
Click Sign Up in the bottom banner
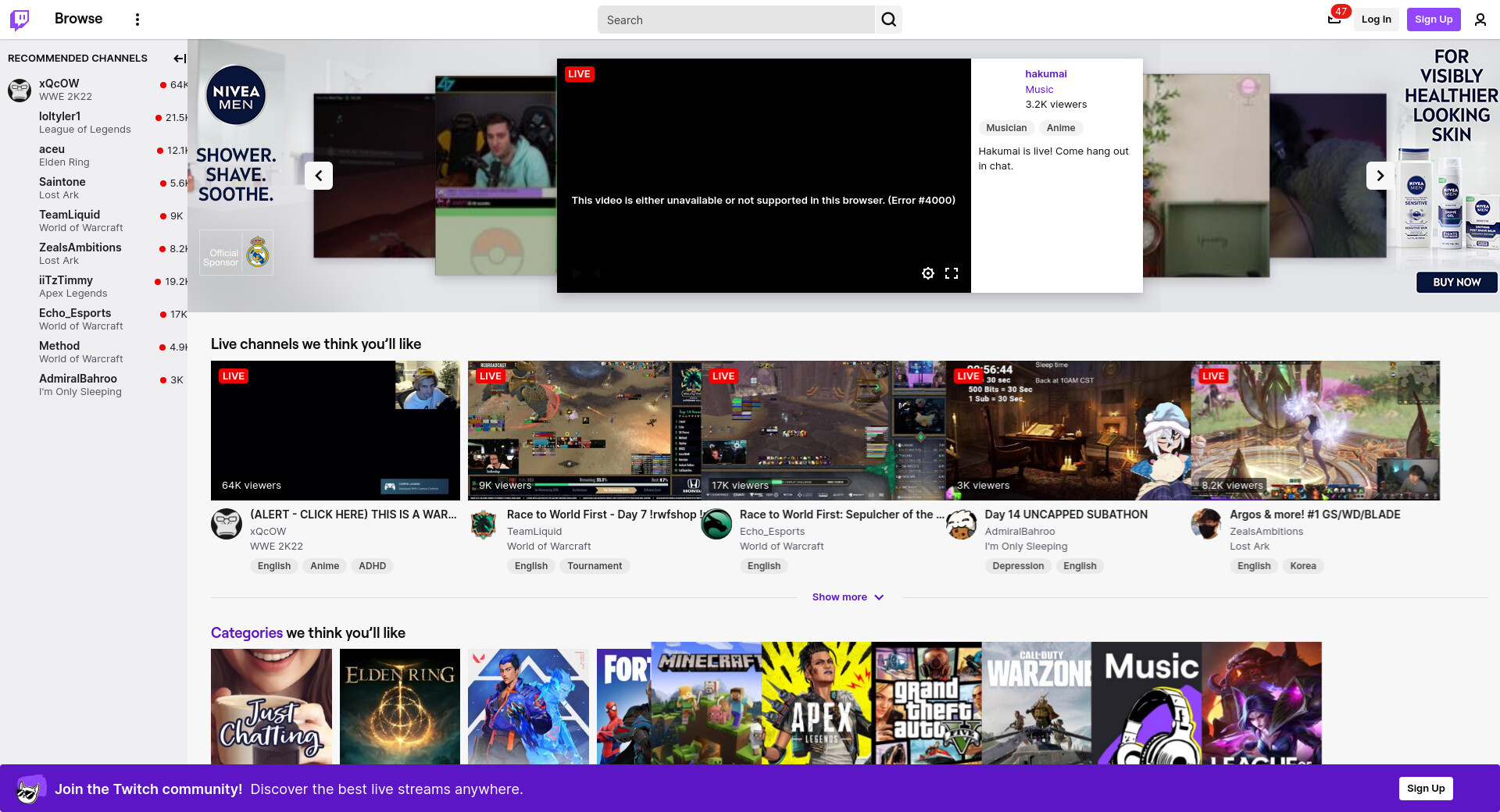(1425, 789)
